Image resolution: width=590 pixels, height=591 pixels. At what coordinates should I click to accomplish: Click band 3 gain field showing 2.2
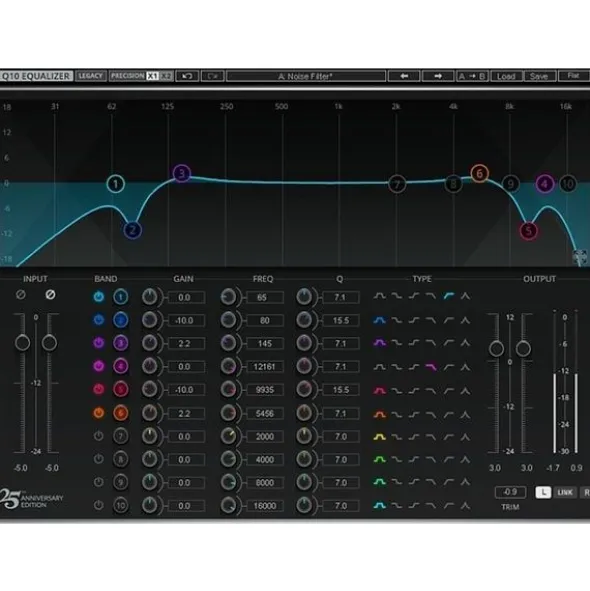pos(186,343)
